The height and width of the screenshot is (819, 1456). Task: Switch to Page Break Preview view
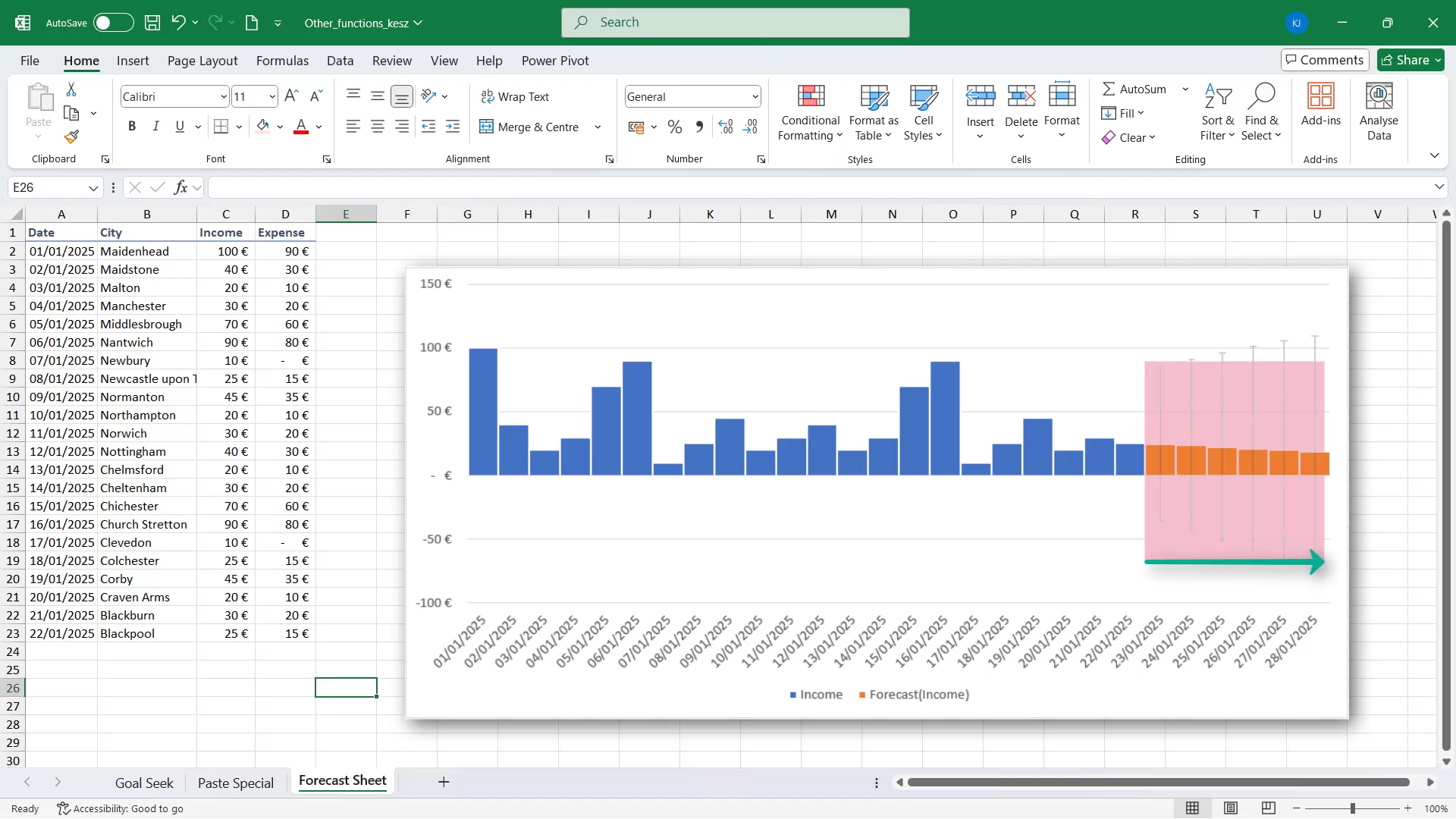tap(1269, 808)
